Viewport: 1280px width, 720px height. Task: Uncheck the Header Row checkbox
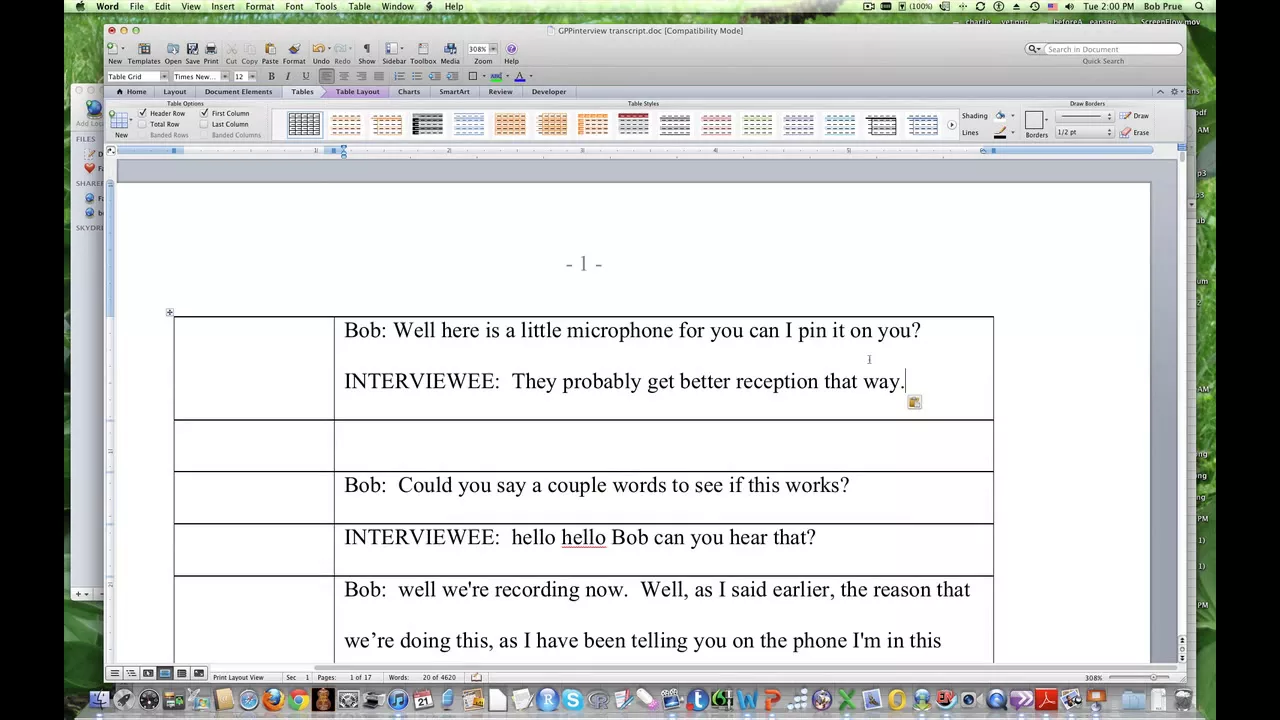click(143, 113)
